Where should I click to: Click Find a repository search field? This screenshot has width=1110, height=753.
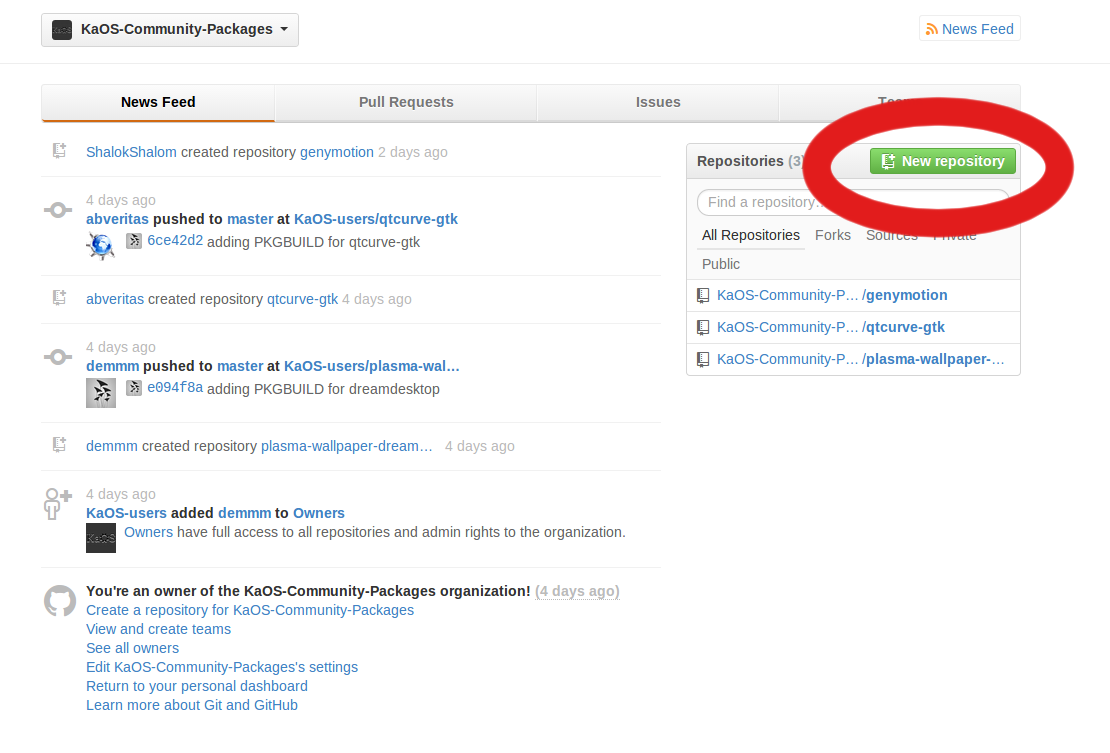tap(853, 202)
